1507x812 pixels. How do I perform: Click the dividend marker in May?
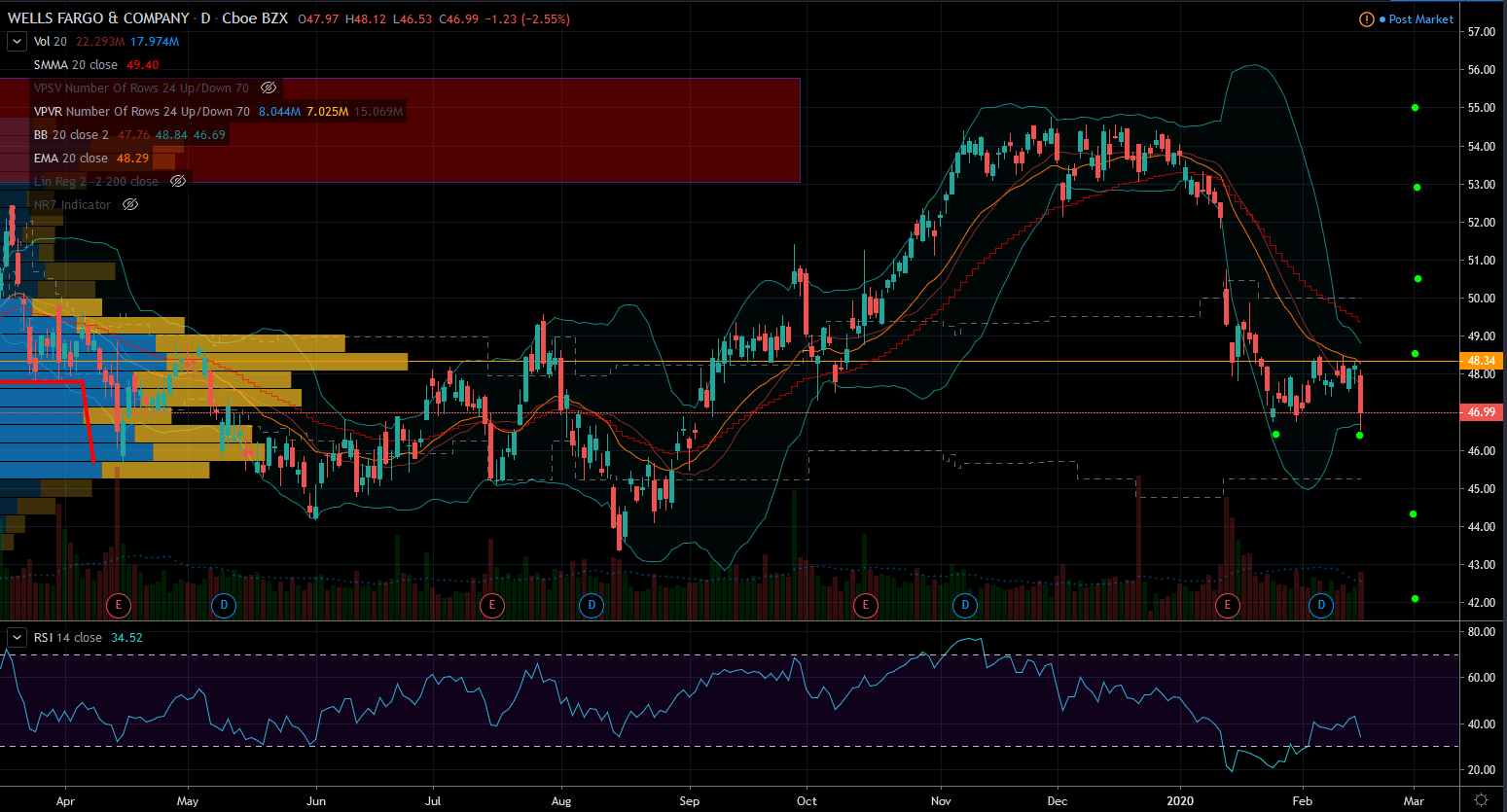coord(224,605)
